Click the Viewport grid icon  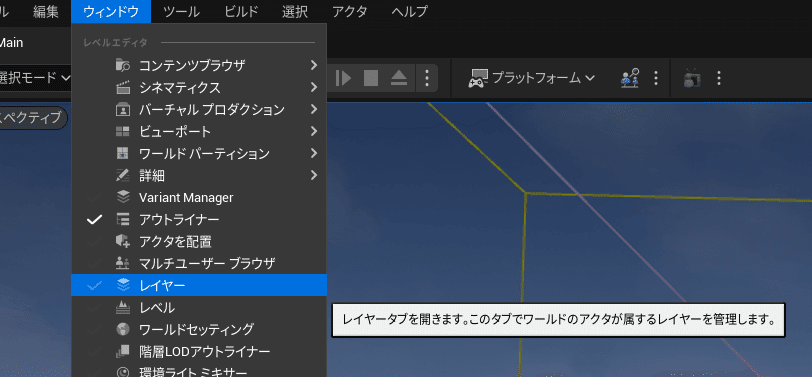[123, 132]
